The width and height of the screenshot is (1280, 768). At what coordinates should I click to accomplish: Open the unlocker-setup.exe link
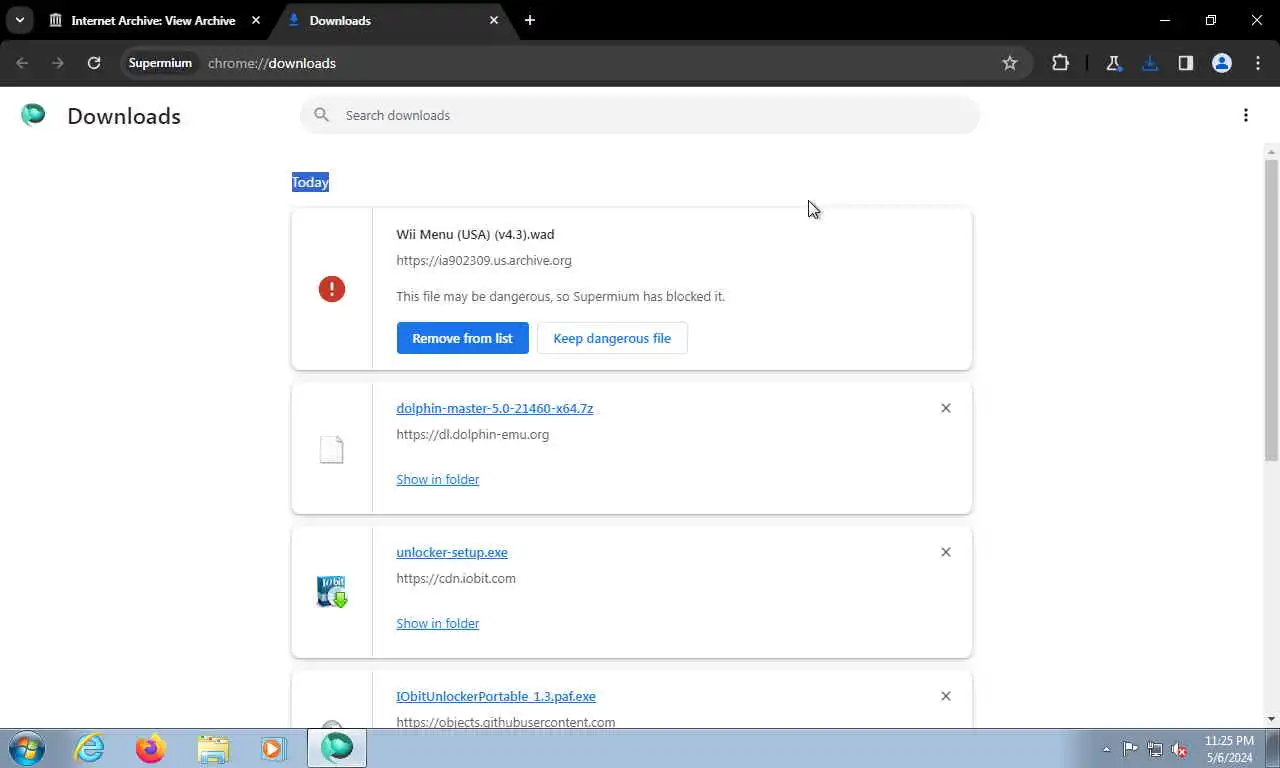tap(452, 552)
